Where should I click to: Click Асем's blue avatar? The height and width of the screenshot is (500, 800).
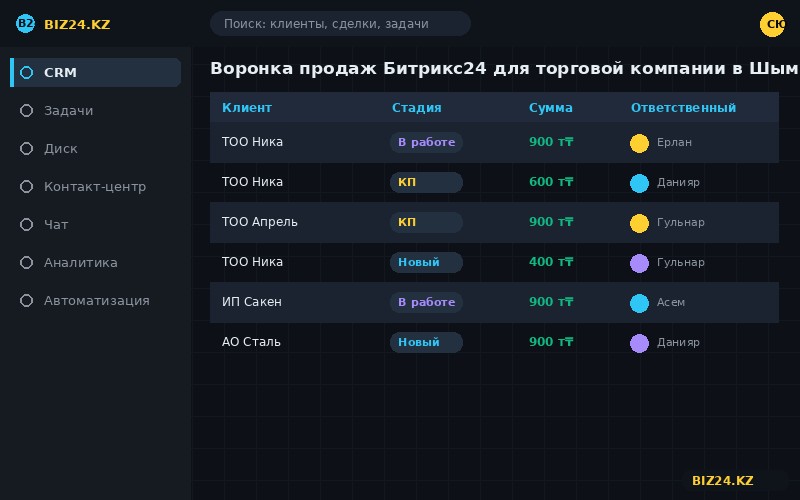point(639,303)
